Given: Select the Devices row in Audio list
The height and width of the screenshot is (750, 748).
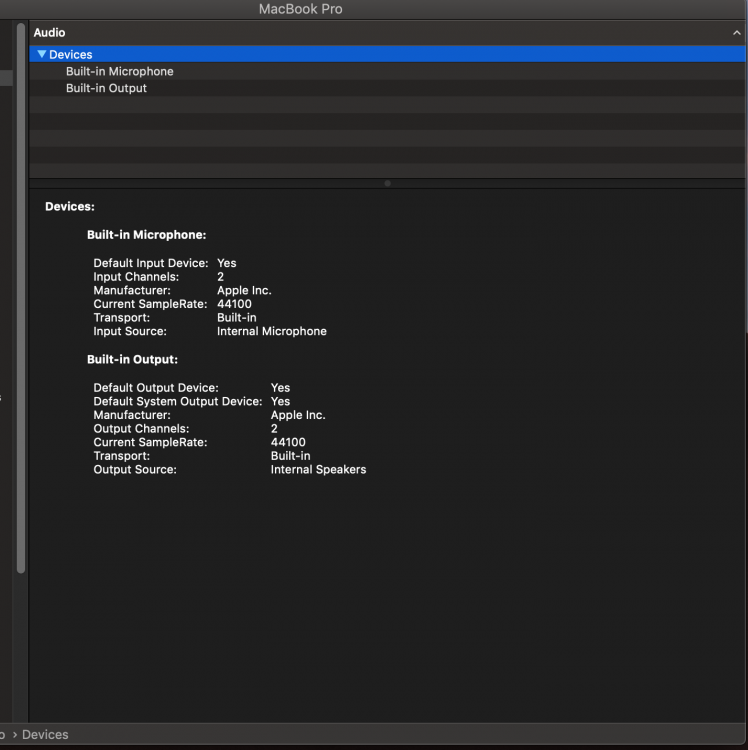Looking at the screenshot, I should 387,54.
